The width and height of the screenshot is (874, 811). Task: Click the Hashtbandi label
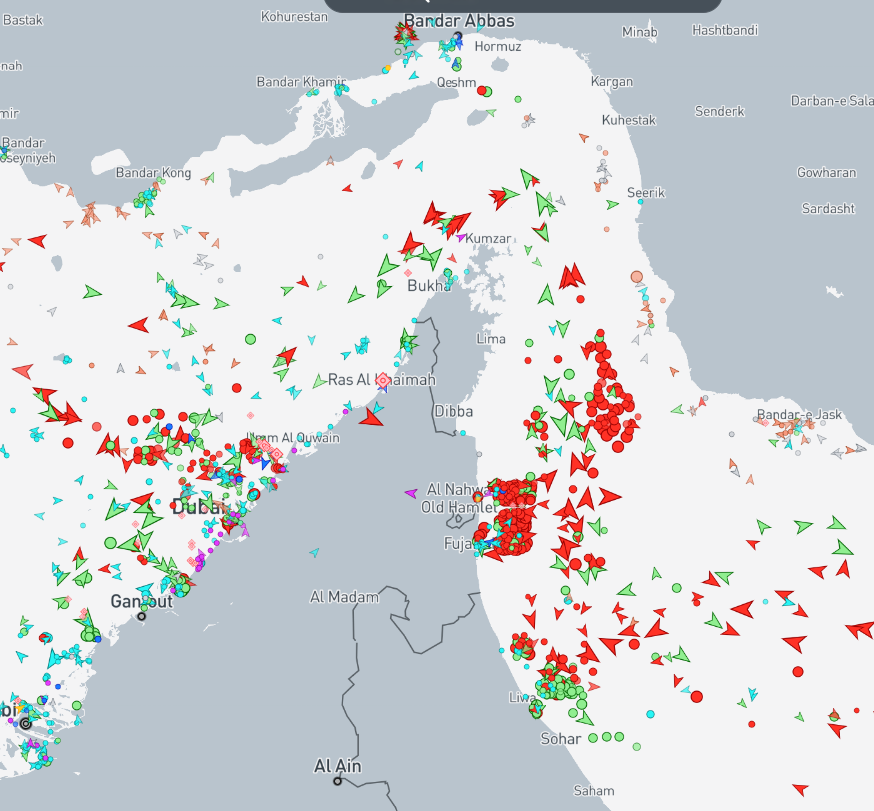point(725,30)
